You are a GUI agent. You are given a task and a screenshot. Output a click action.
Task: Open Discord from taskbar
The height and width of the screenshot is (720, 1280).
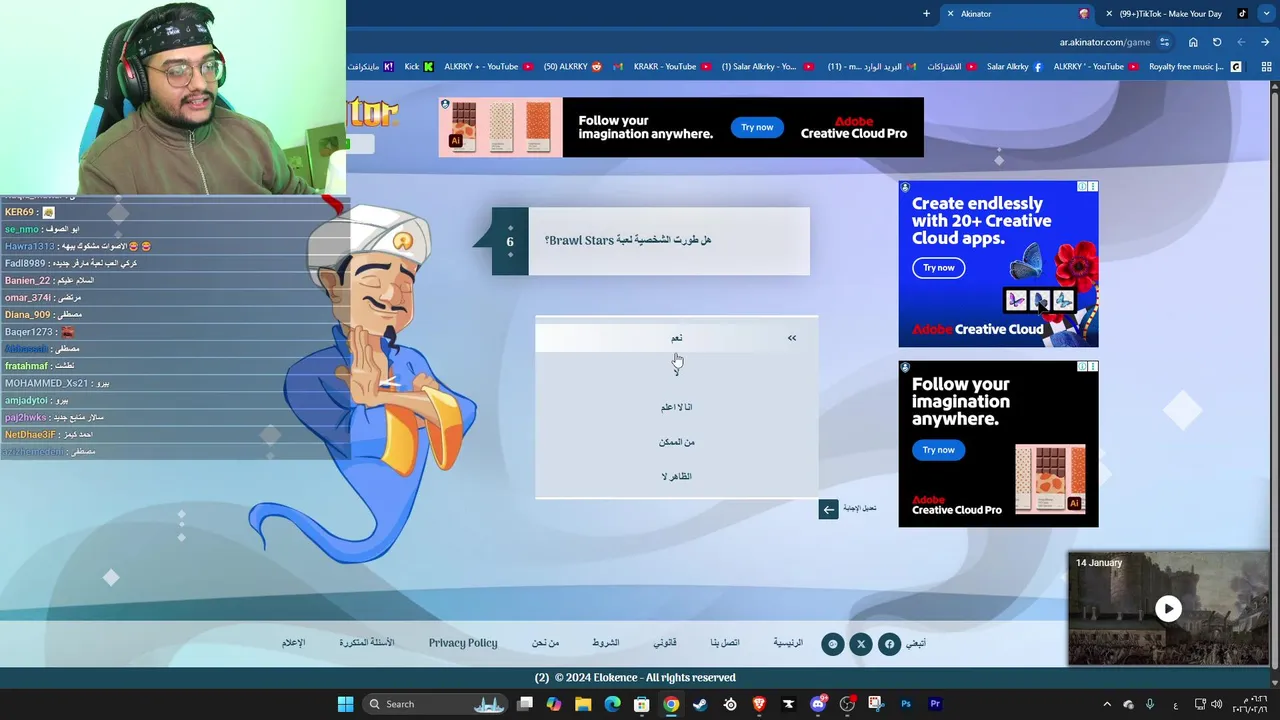coord(818,704)
